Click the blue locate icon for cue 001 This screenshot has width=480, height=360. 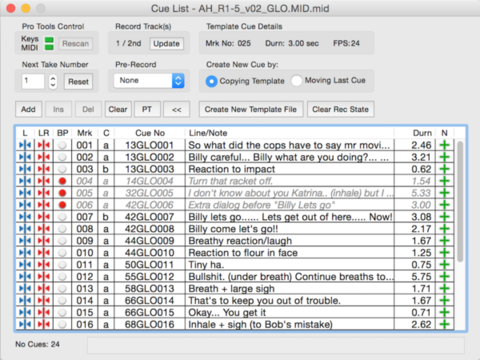(25, 145)
